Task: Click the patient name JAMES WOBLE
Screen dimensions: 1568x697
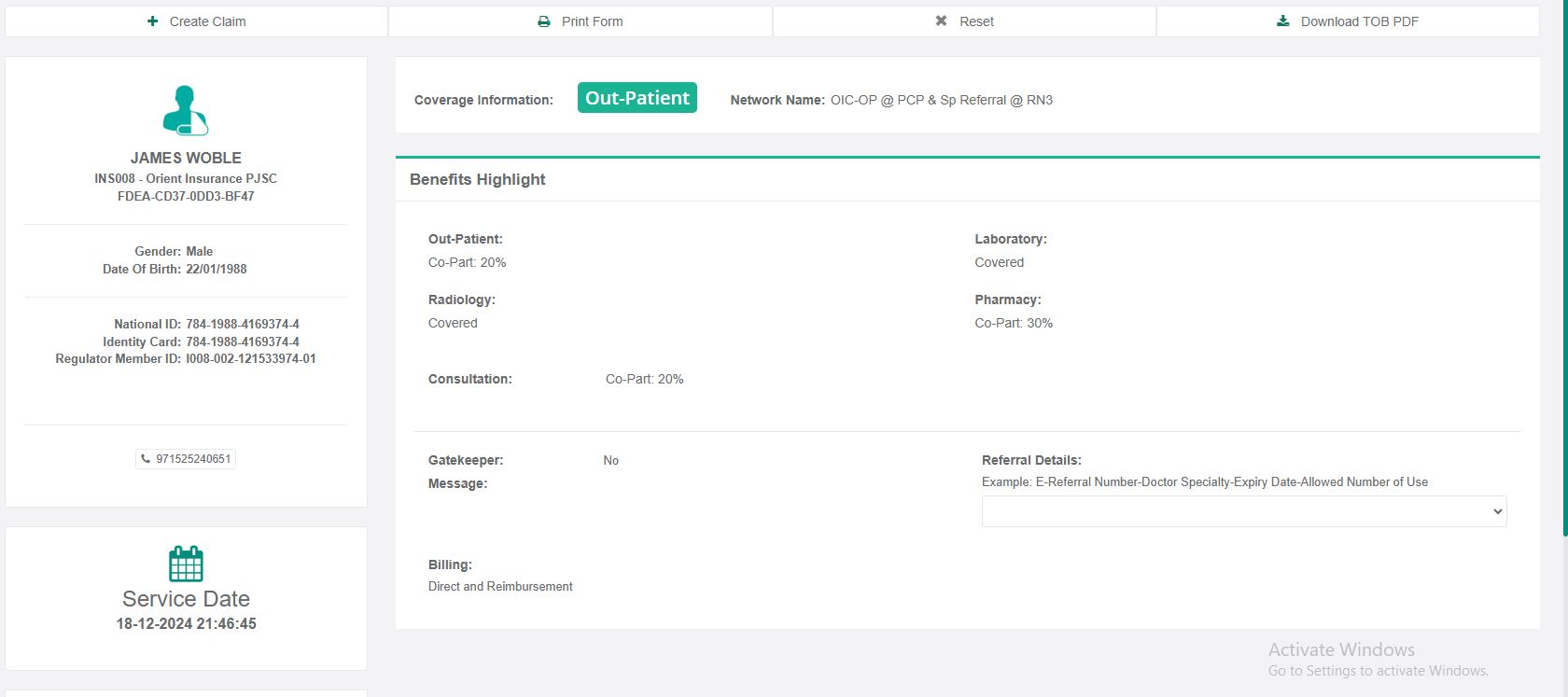Action: [186, 158]
